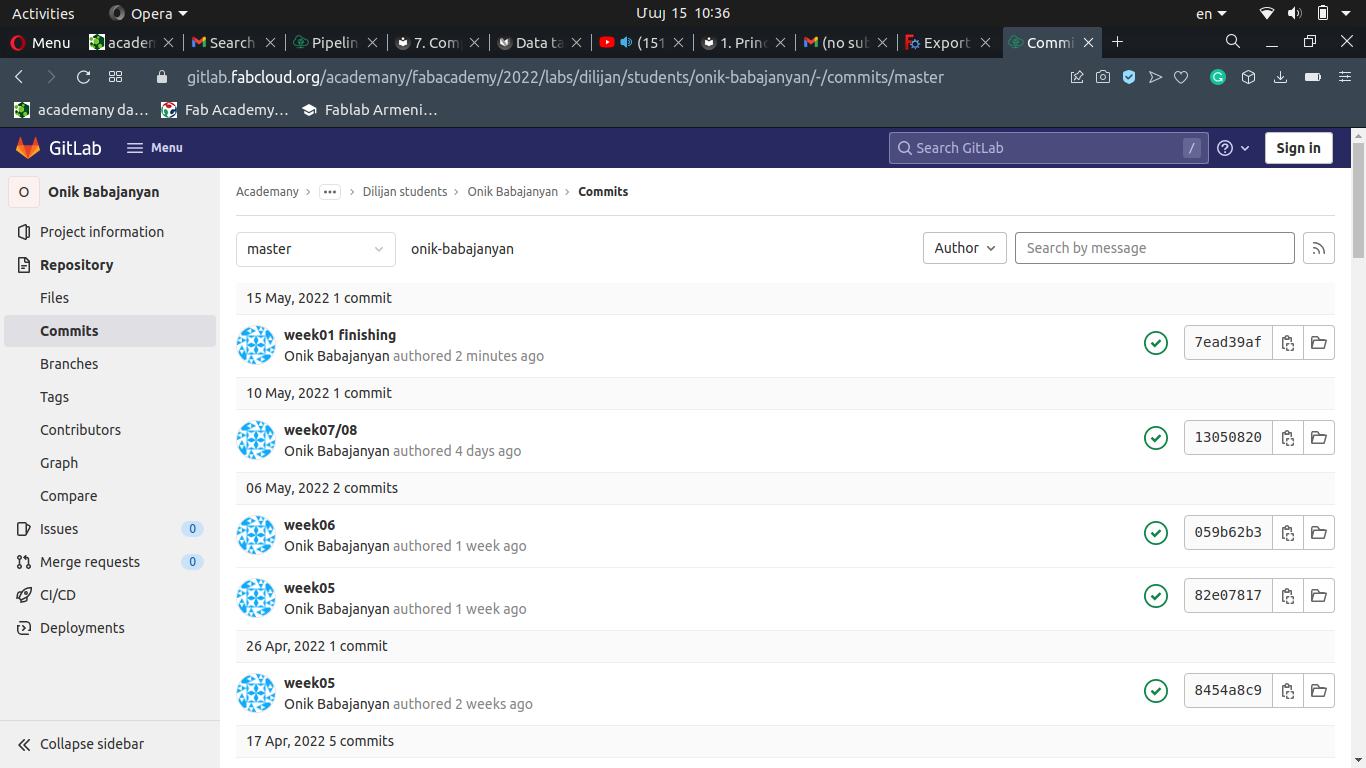Switch to the Pipelin browser tab
1366x768 pixels.
(x=335, y=42)
